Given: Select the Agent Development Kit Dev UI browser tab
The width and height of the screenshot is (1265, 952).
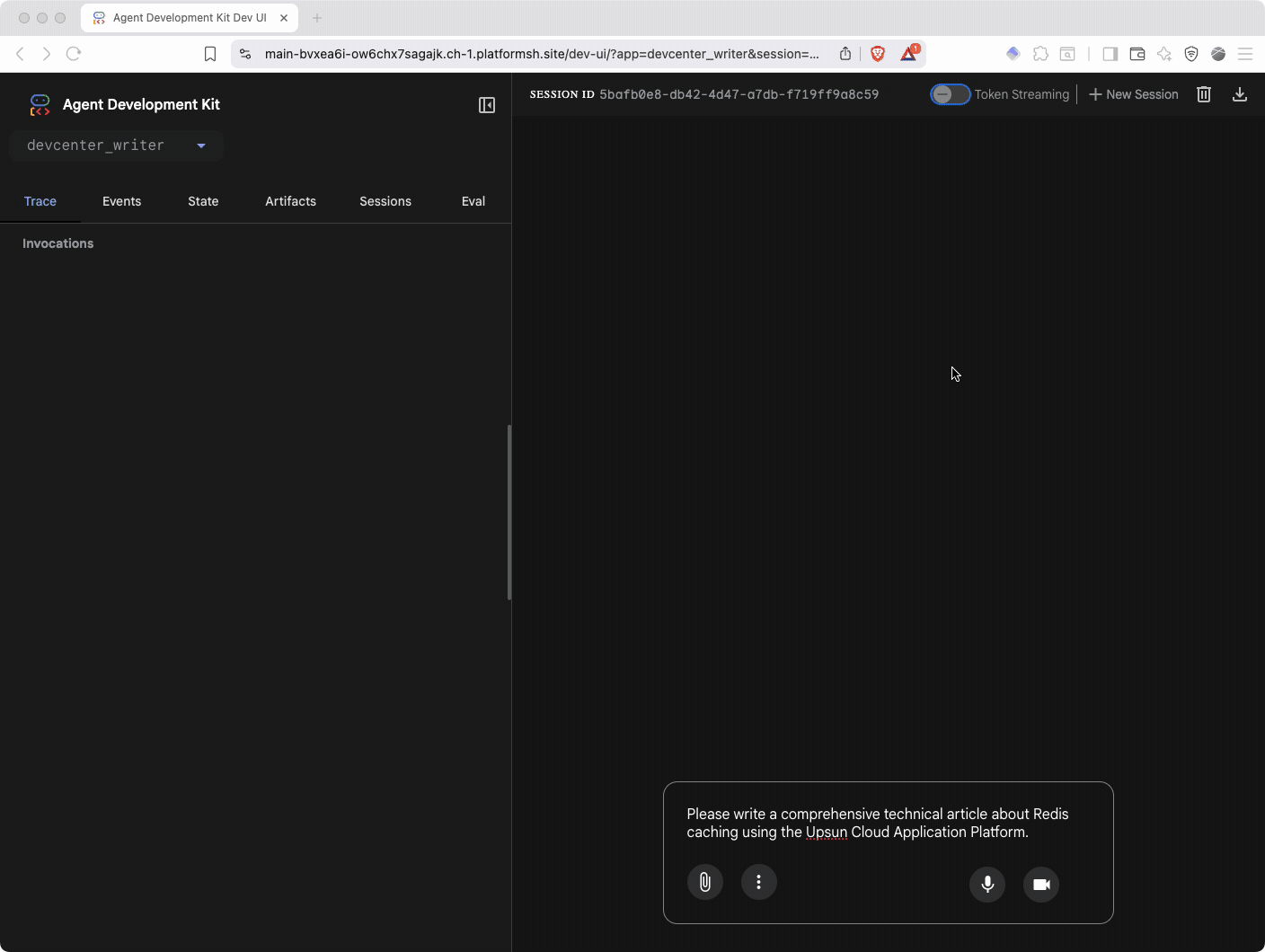Looking at the screenshot, I should coord(190,18).
